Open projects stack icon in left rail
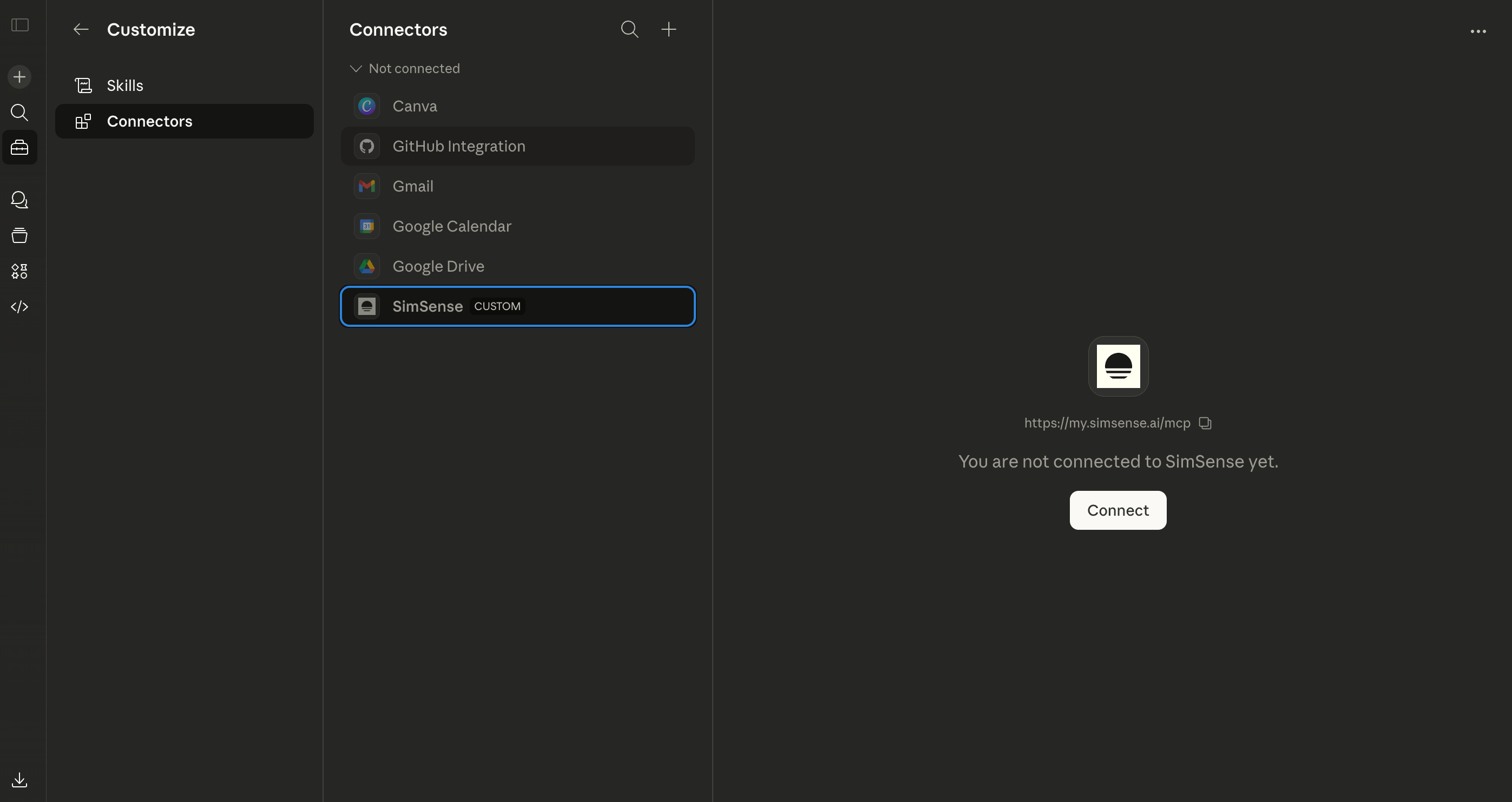This screenshot has width=1512, height=802. tap(19, 235)
